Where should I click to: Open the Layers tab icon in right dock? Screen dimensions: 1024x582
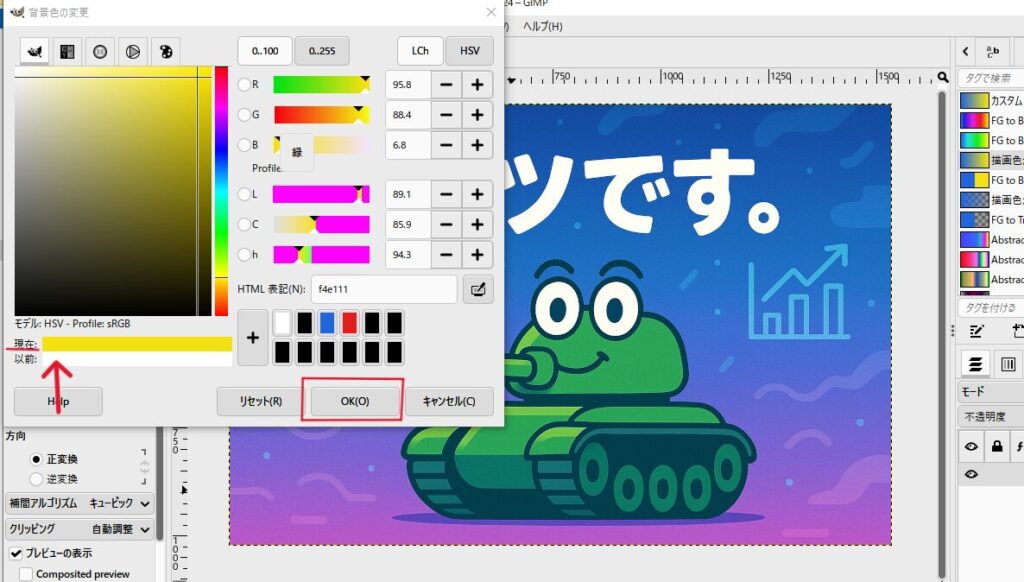[975, 364]
